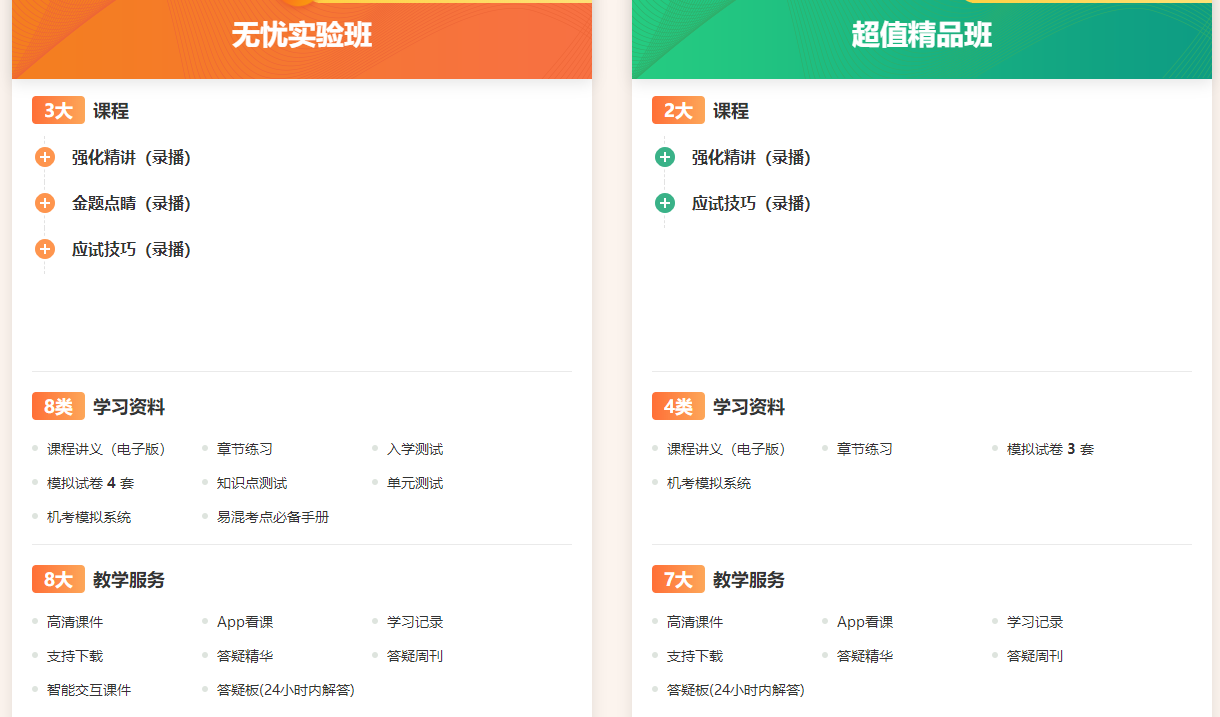The image size is (1220, 717).
Task: Click 单元测试 in 无忧实验班 materials
Action: pyautogui.click(x=415, y=484)
